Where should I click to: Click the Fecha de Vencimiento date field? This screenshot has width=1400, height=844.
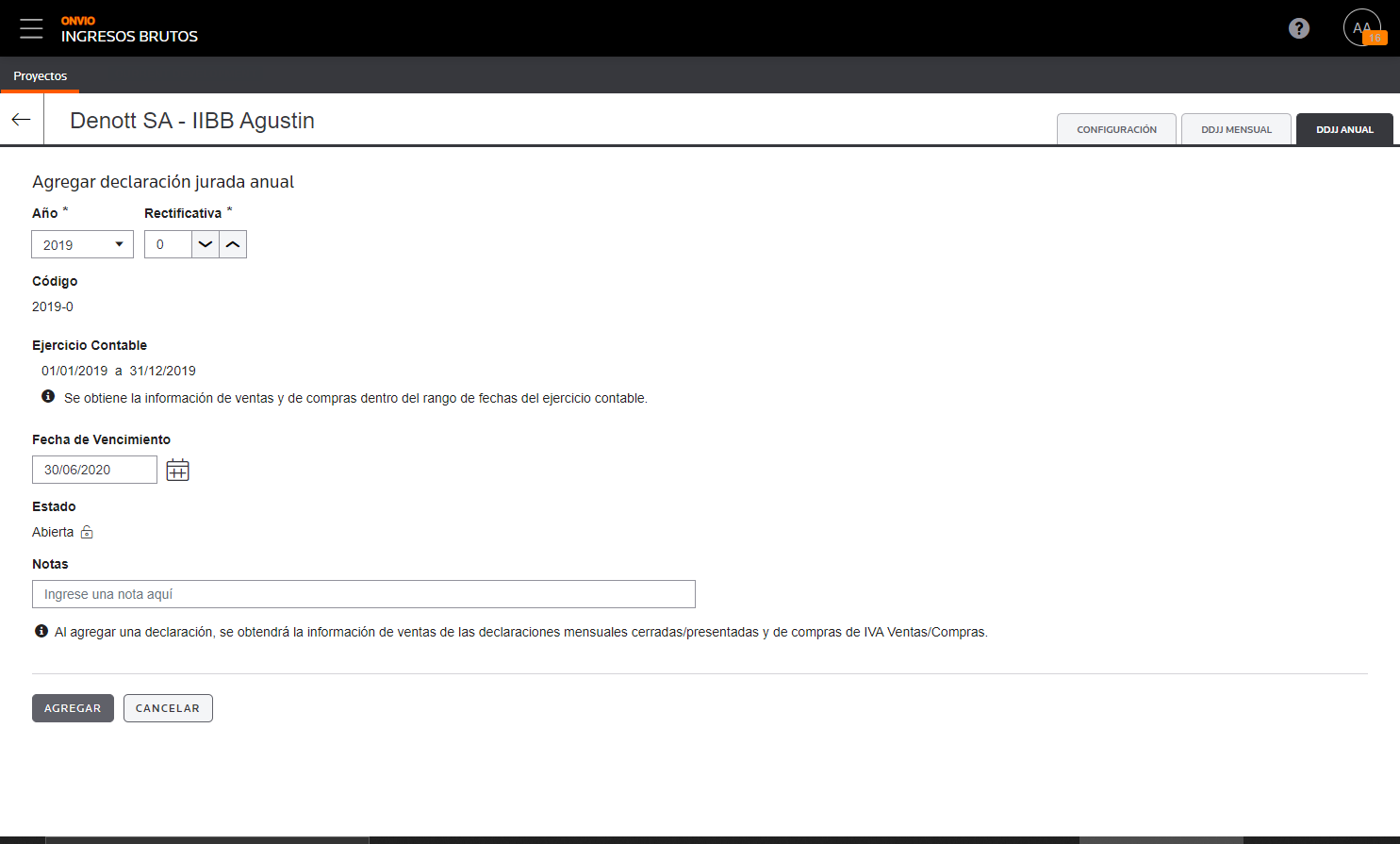click(94, 470)
